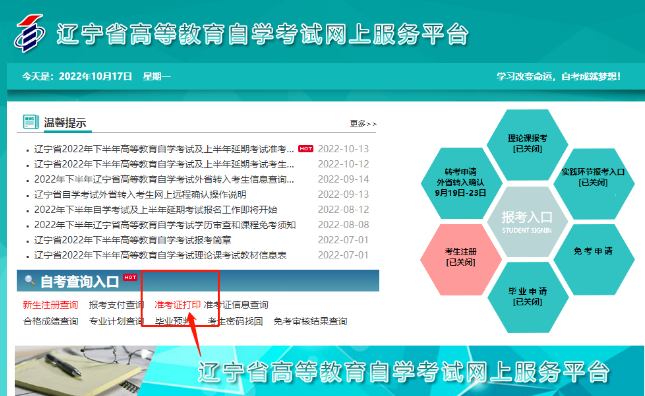
Task: Open the 2022-10-12 延期考试考生 notice
Action: tap(164, 164)
